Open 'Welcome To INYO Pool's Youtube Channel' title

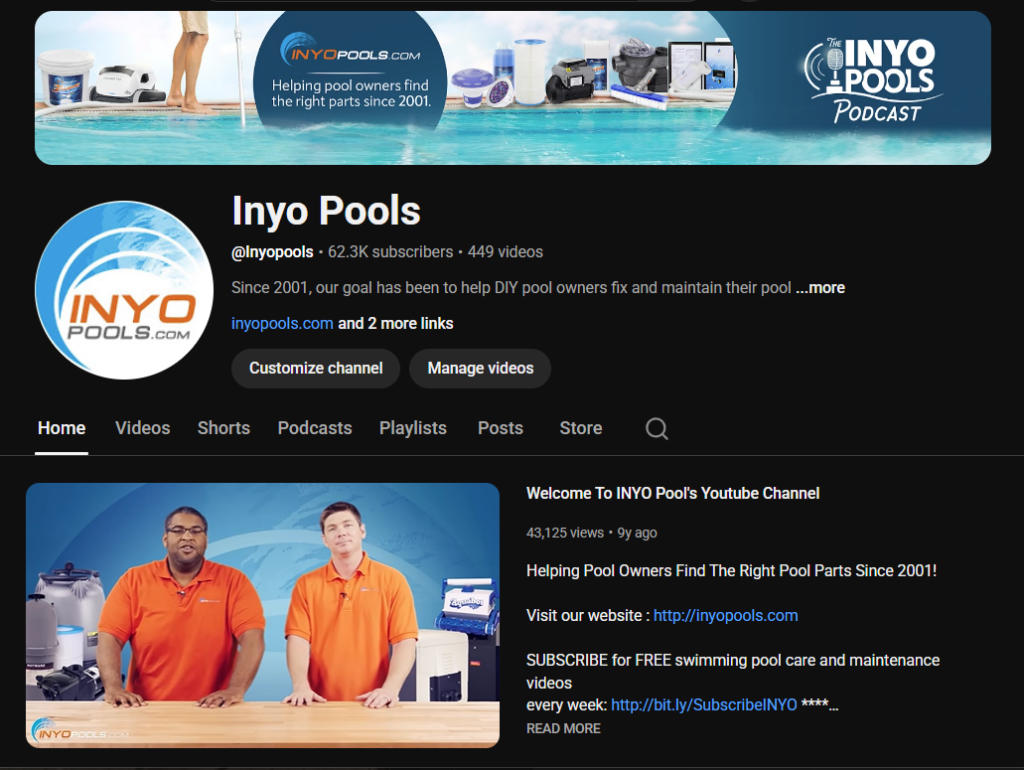673,493
